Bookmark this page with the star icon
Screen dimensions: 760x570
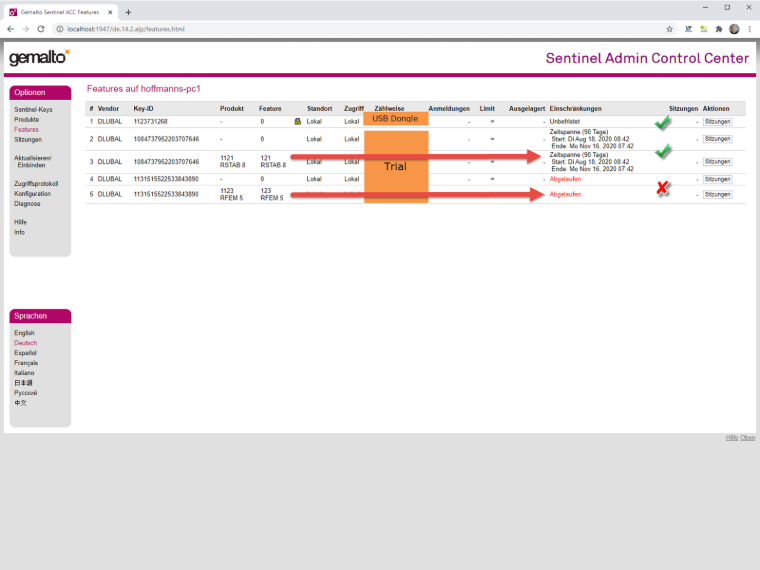point(669,29)
